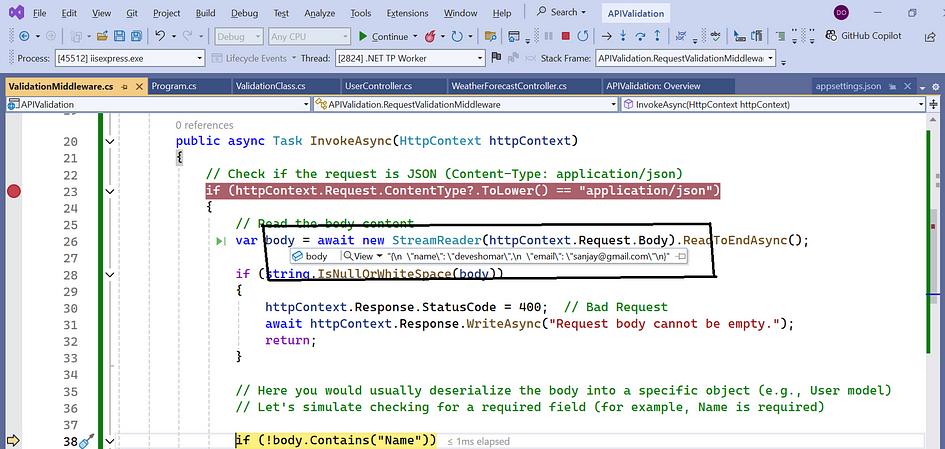Click the Share icon at toolbar right
Screen dimensions: 945x449
(930, 36)
